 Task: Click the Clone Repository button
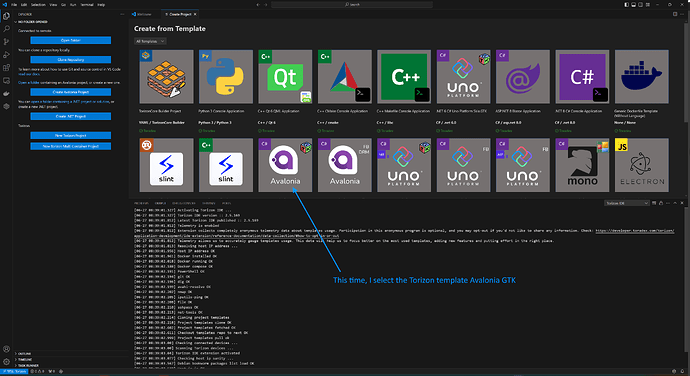point(70,59)
